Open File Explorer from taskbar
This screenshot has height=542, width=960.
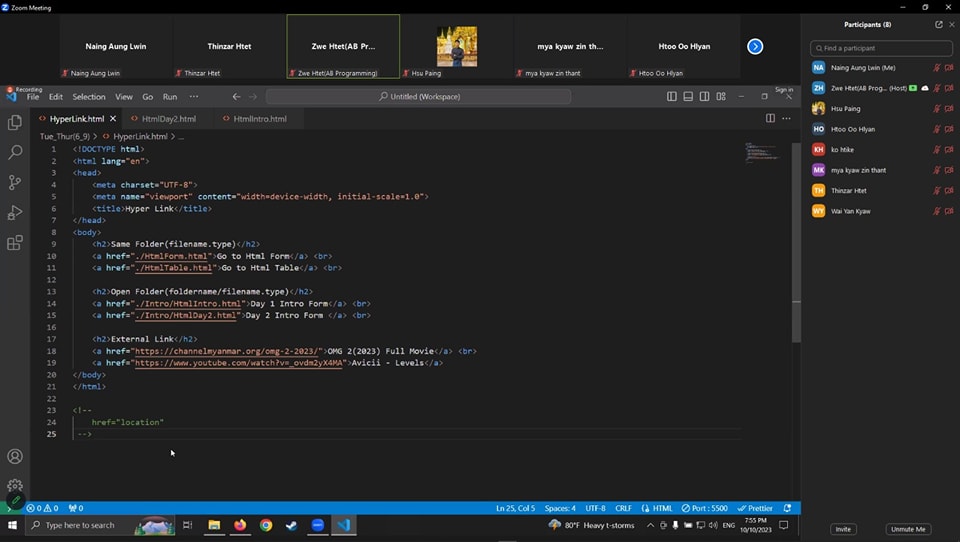(x=214, y=525)
